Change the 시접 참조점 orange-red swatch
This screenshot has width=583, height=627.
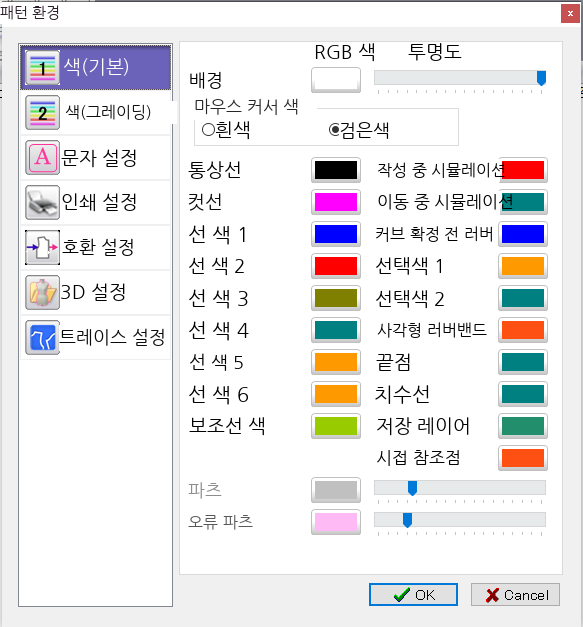[x=523, y=458]
